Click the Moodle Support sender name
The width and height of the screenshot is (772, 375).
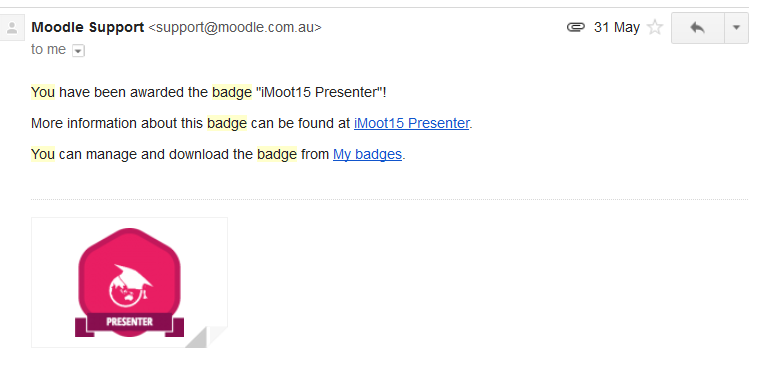coord(88,27)
